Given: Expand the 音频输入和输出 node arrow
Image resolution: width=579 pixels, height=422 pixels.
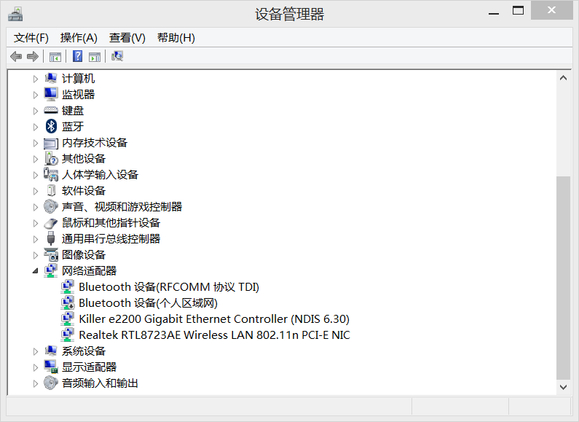Looking at the screenshot, I should [x=35, y=384].
